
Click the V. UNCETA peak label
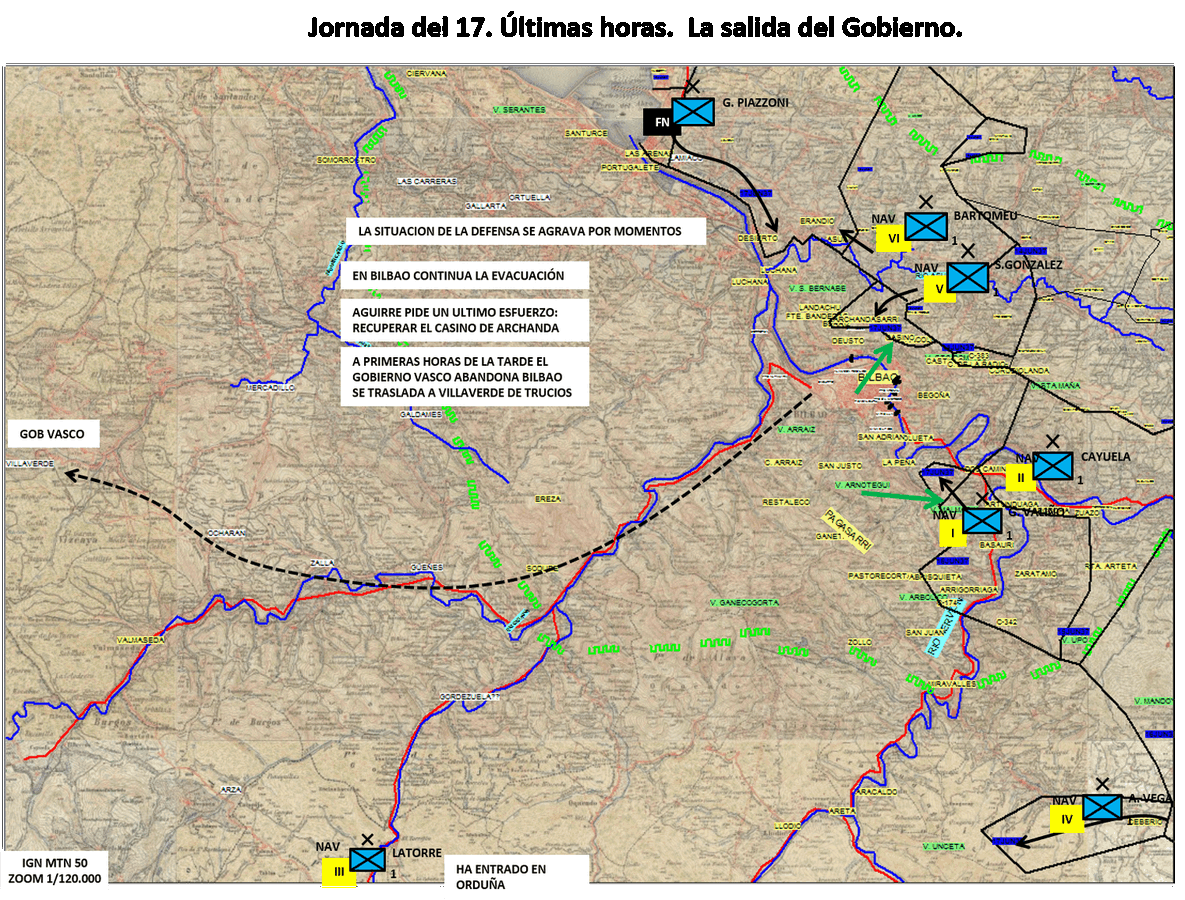tap(945, 846)
